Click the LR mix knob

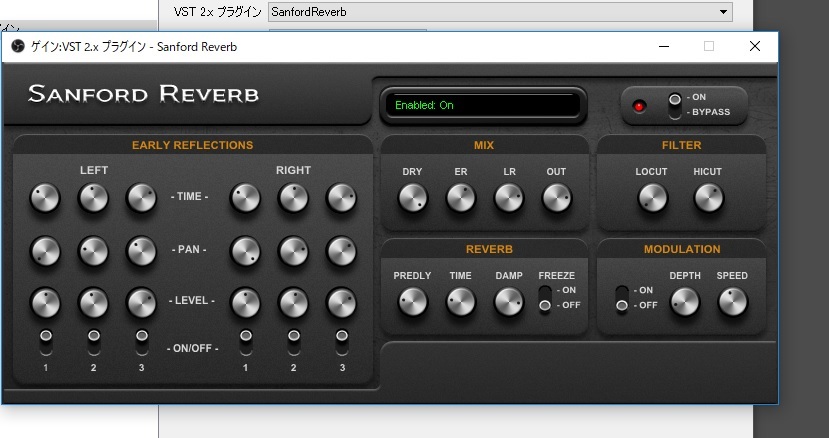coord(509,198)
